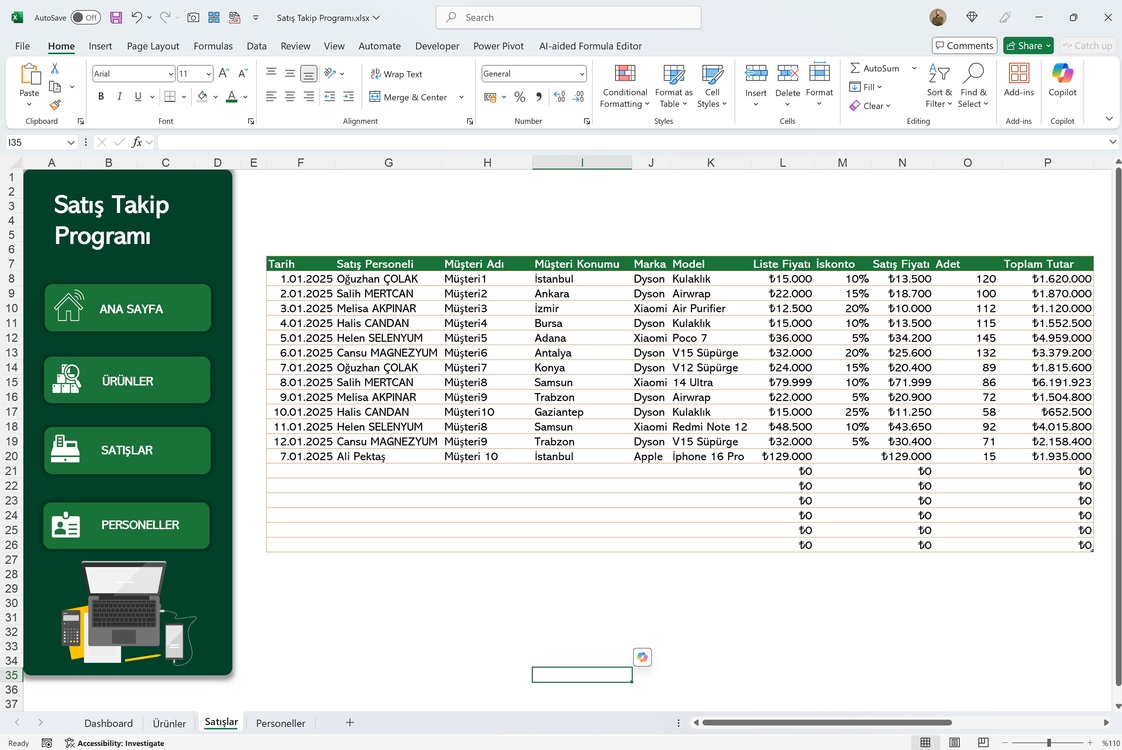Open the Insert ribbon tab

(100, 46)
